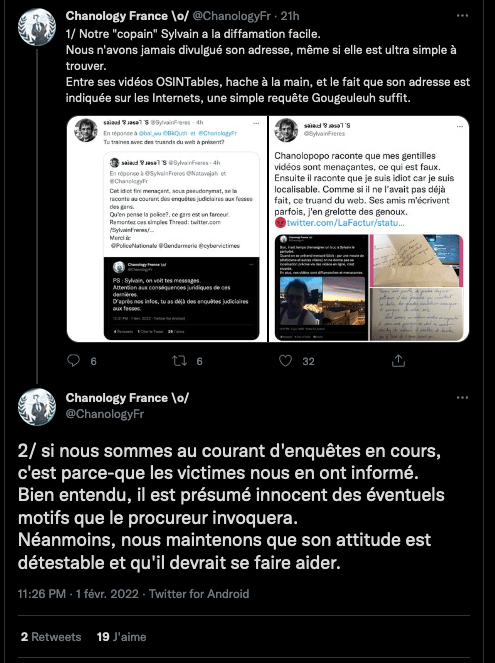
Task: Open the @ChanologyFr handle on first tweet
Action: pos(231,16)
